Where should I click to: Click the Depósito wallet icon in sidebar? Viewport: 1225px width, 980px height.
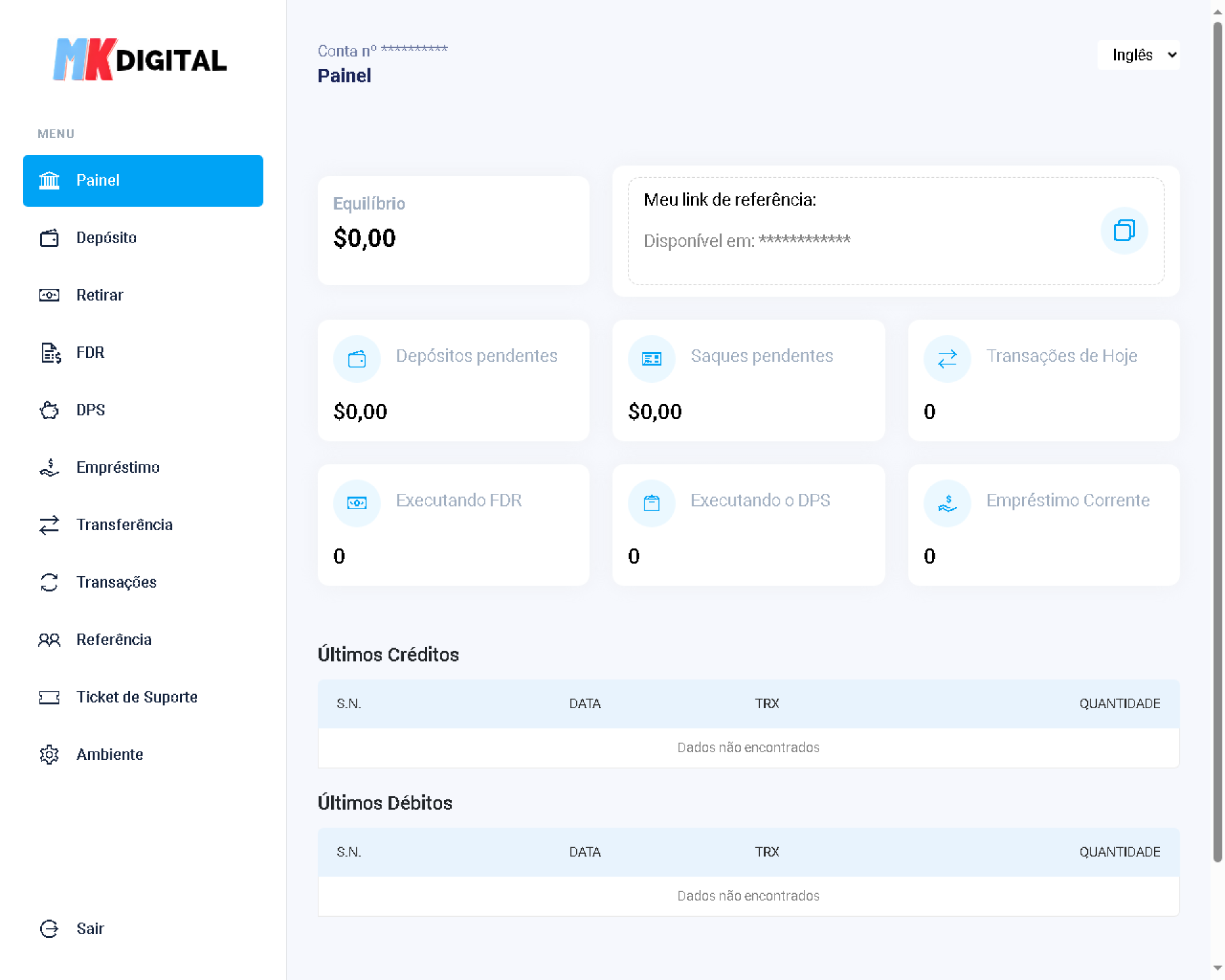tap(49, 238)
